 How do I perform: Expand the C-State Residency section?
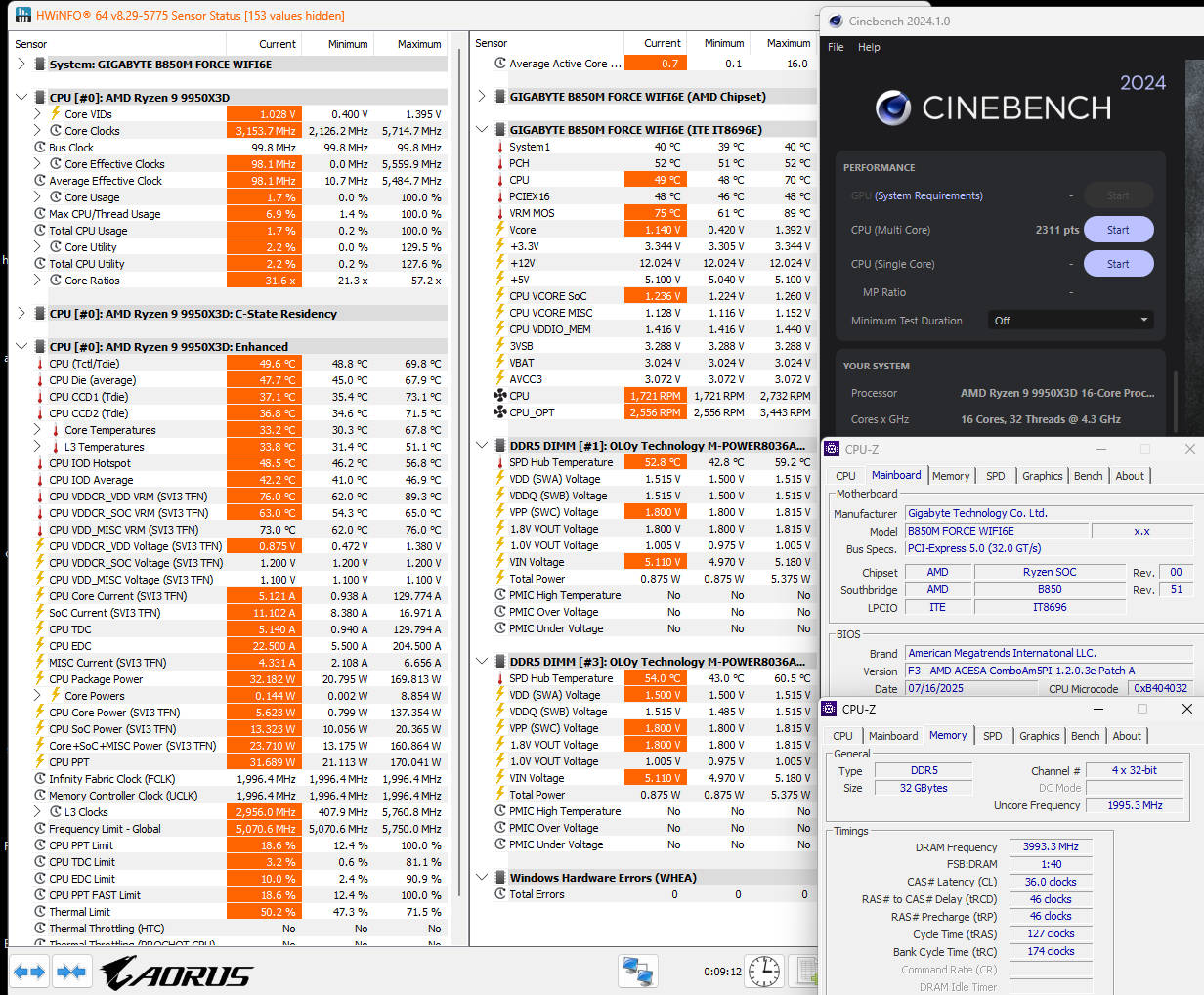click(21, 314)
